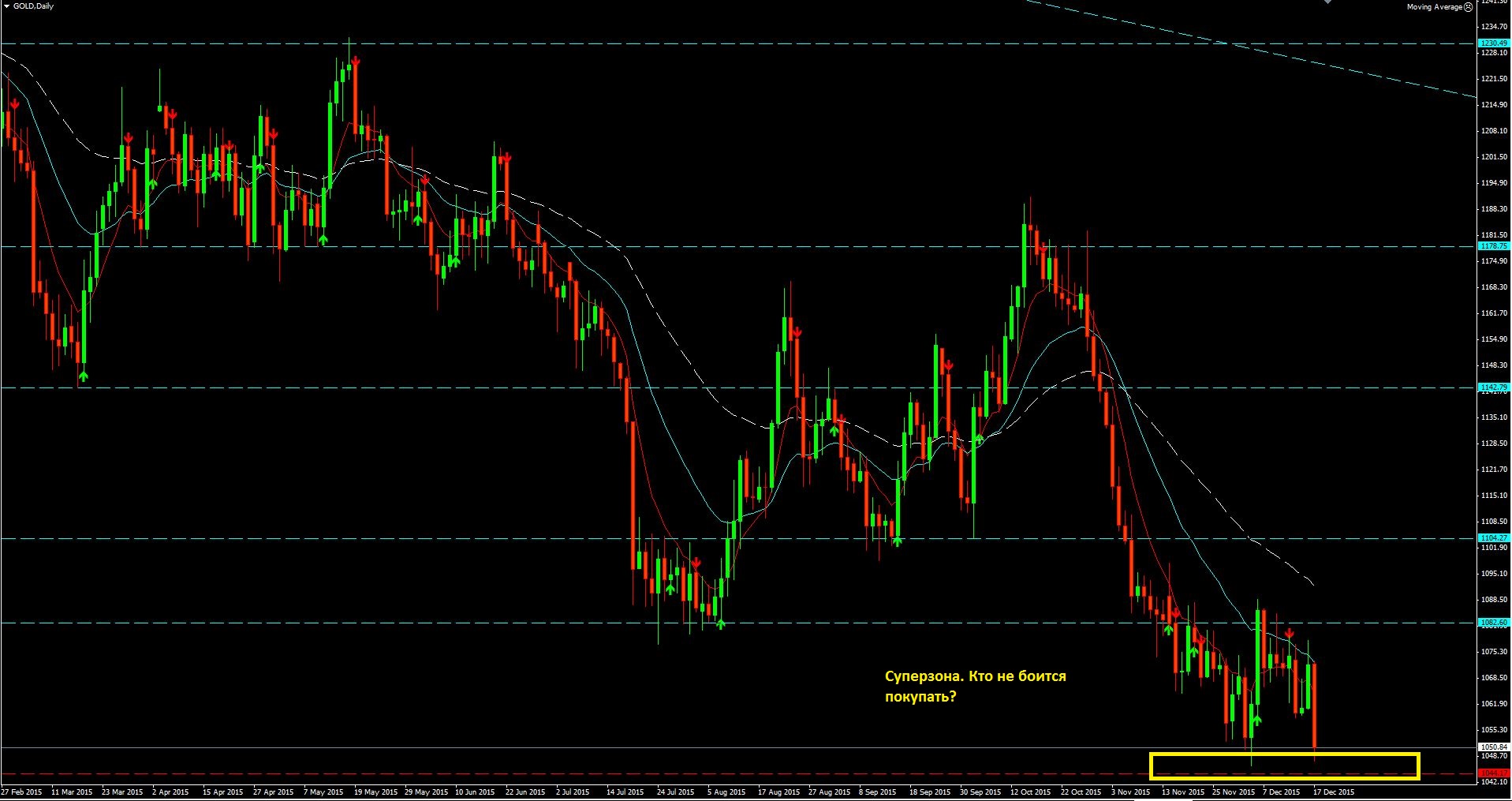Click the 5 Aug 2015 date label
Screen dimensions: 1512x801
point(726,792)
